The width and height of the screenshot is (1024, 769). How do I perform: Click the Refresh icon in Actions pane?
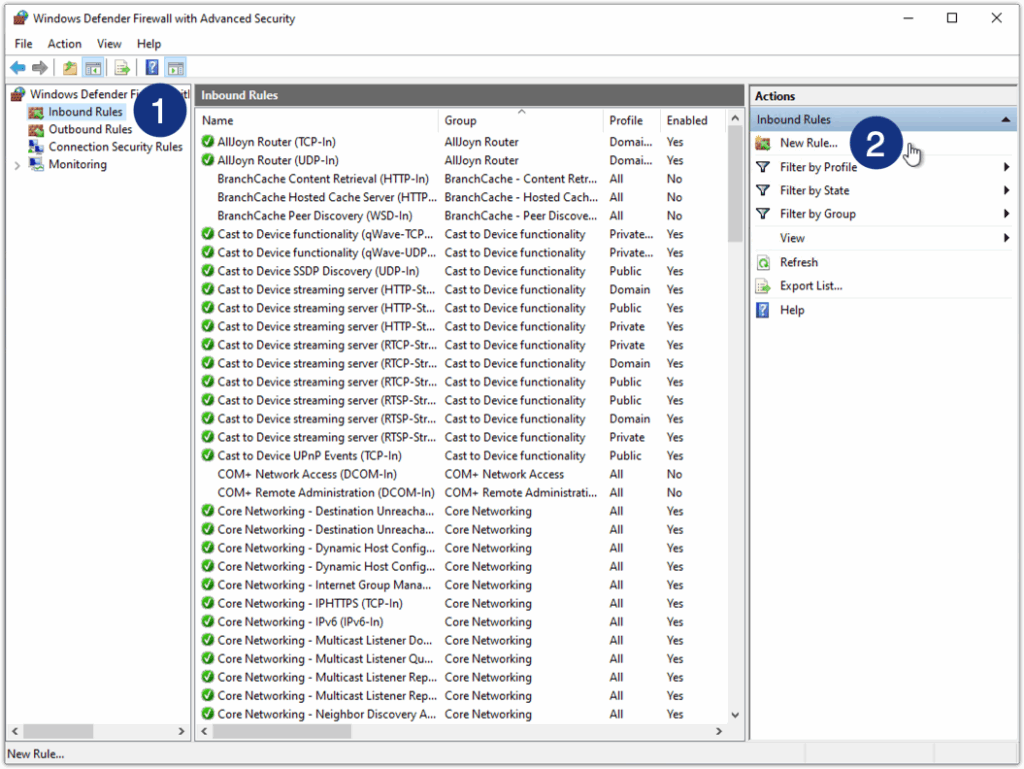[763, 262]
